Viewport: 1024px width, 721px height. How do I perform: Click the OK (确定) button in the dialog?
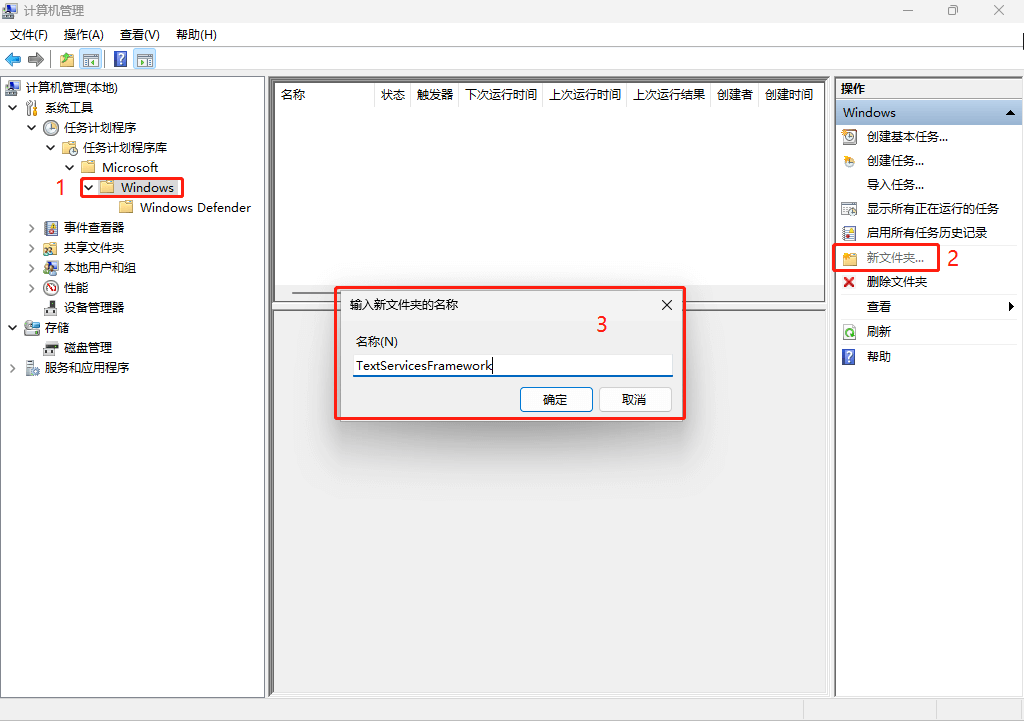coord(556,399)
